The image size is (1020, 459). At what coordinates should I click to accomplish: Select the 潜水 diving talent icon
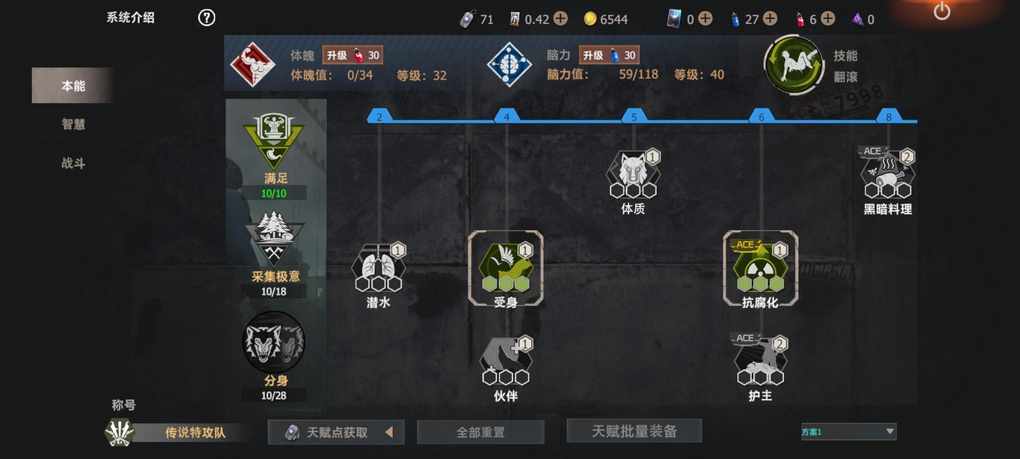(x=379, y=269)
